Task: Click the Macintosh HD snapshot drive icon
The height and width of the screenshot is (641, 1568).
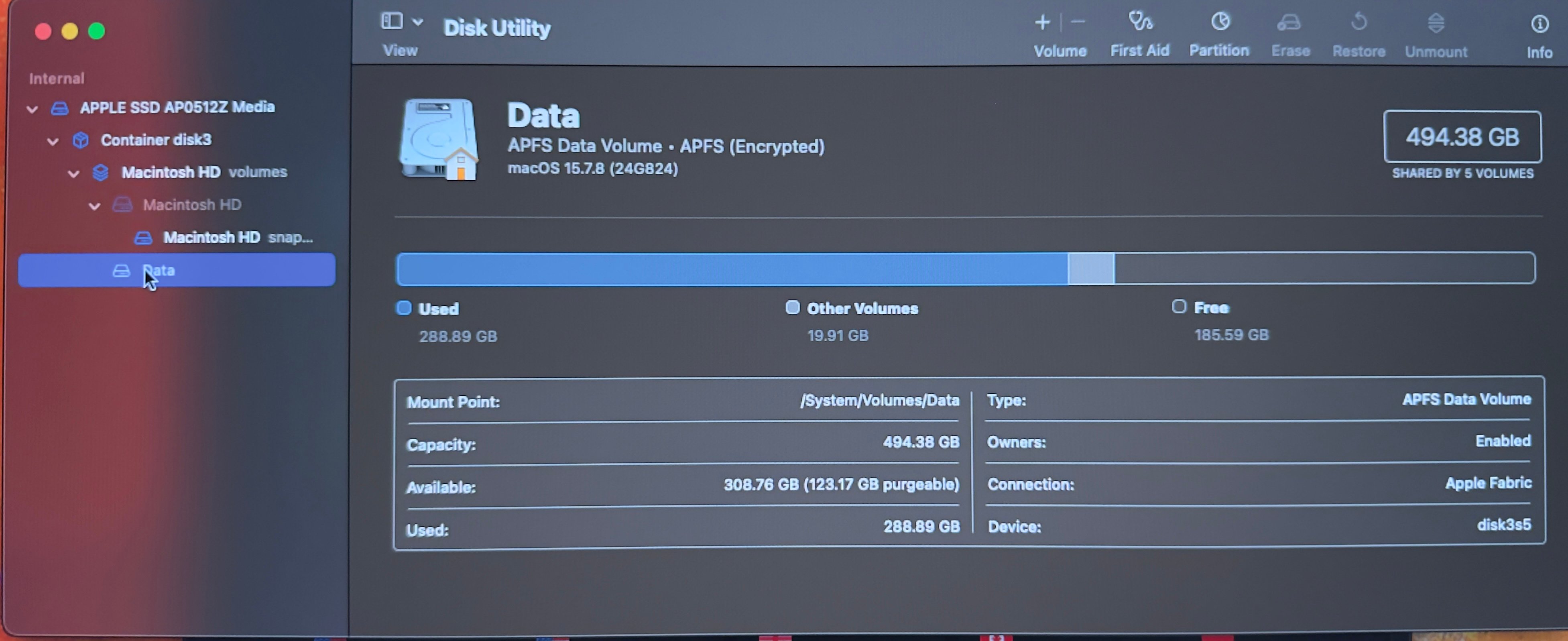Action: click(x=143, y=237)
